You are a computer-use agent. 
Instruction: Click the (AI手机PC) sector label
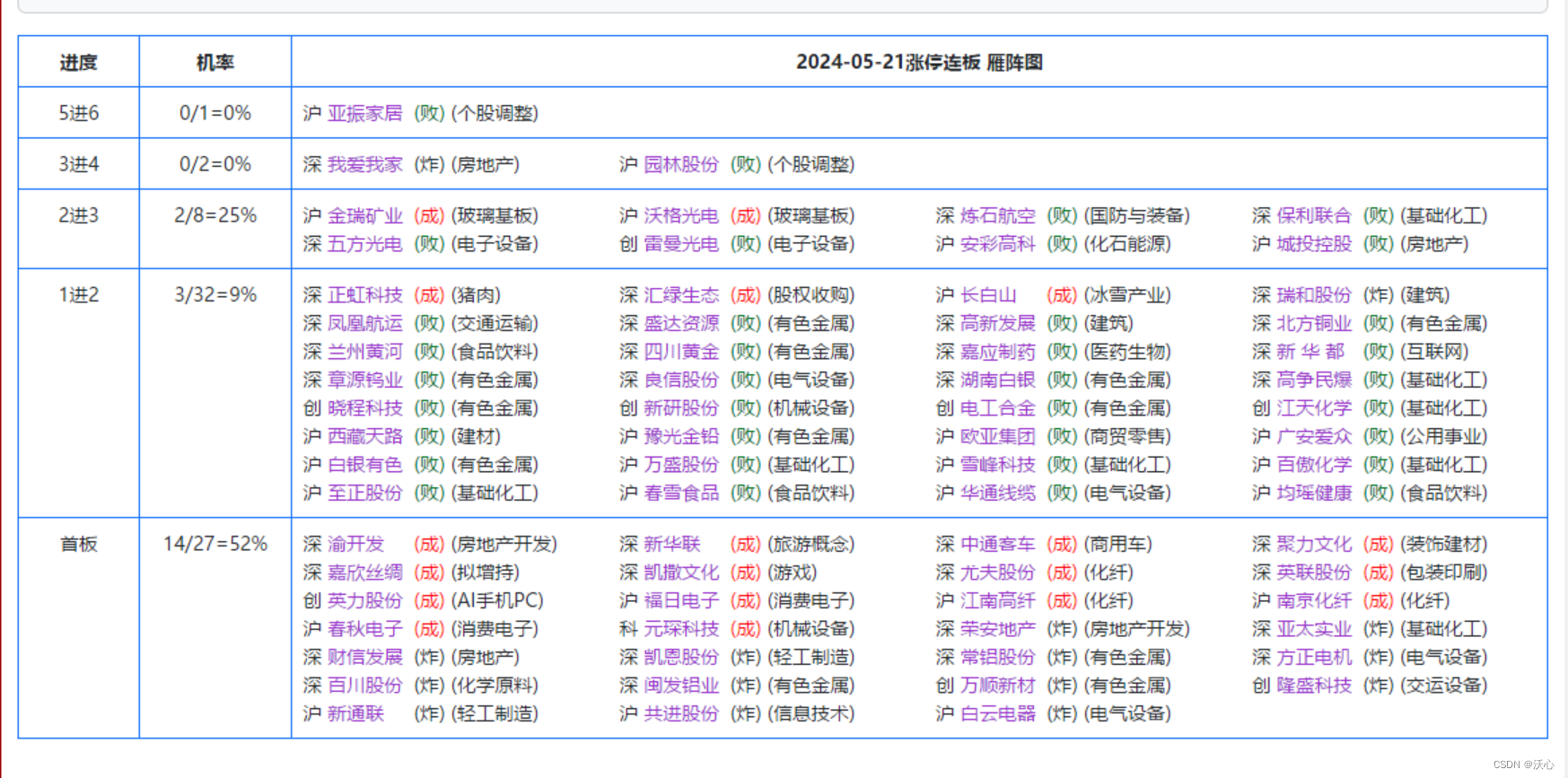[x=497, y=601]
